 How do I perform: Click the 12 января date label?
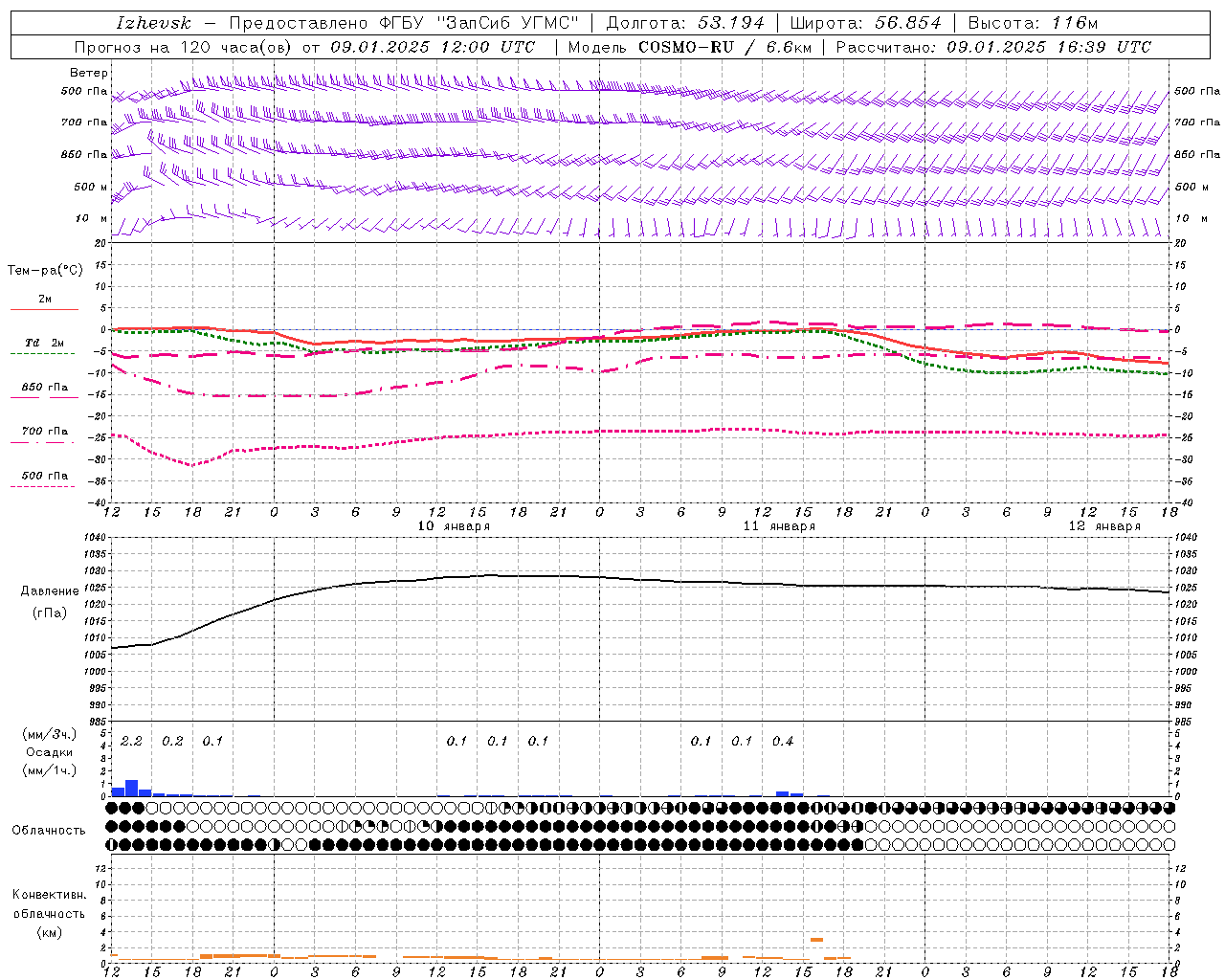click(1104, 526)
